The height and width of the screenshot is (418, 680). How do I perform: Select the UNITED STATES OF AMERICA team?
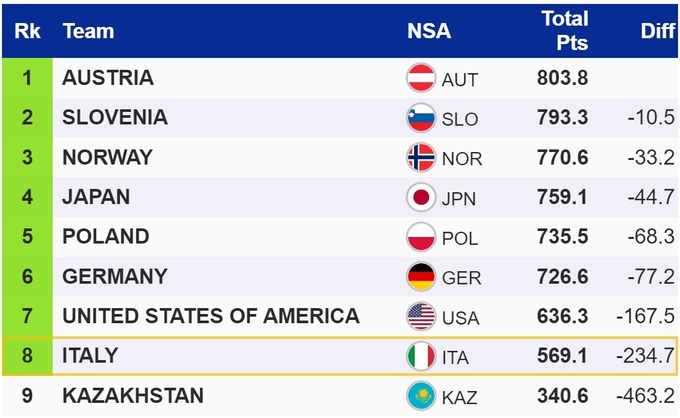tap(210, 316)
